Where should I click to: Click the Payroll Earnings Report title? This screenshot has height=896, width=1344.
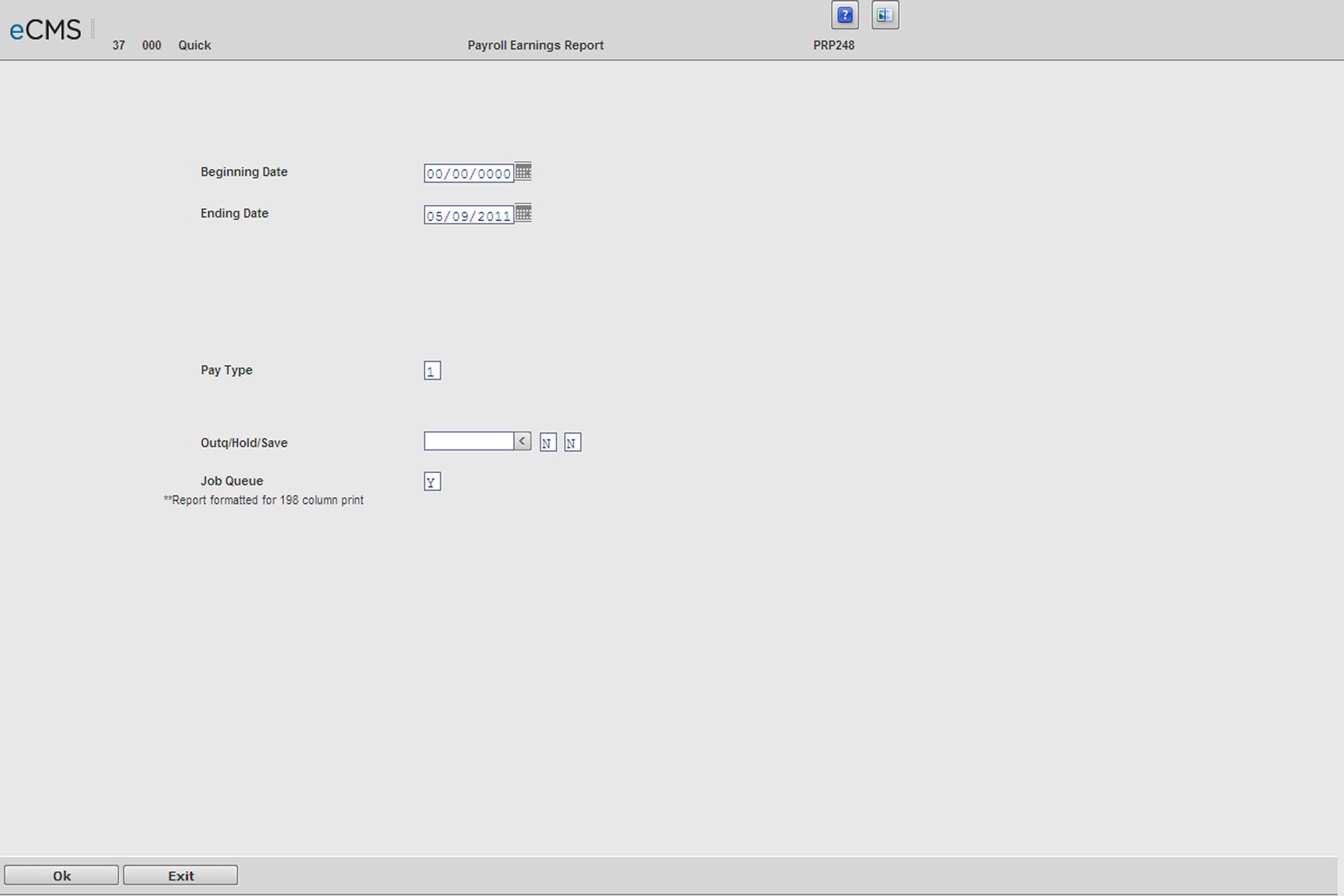point(536,45)
